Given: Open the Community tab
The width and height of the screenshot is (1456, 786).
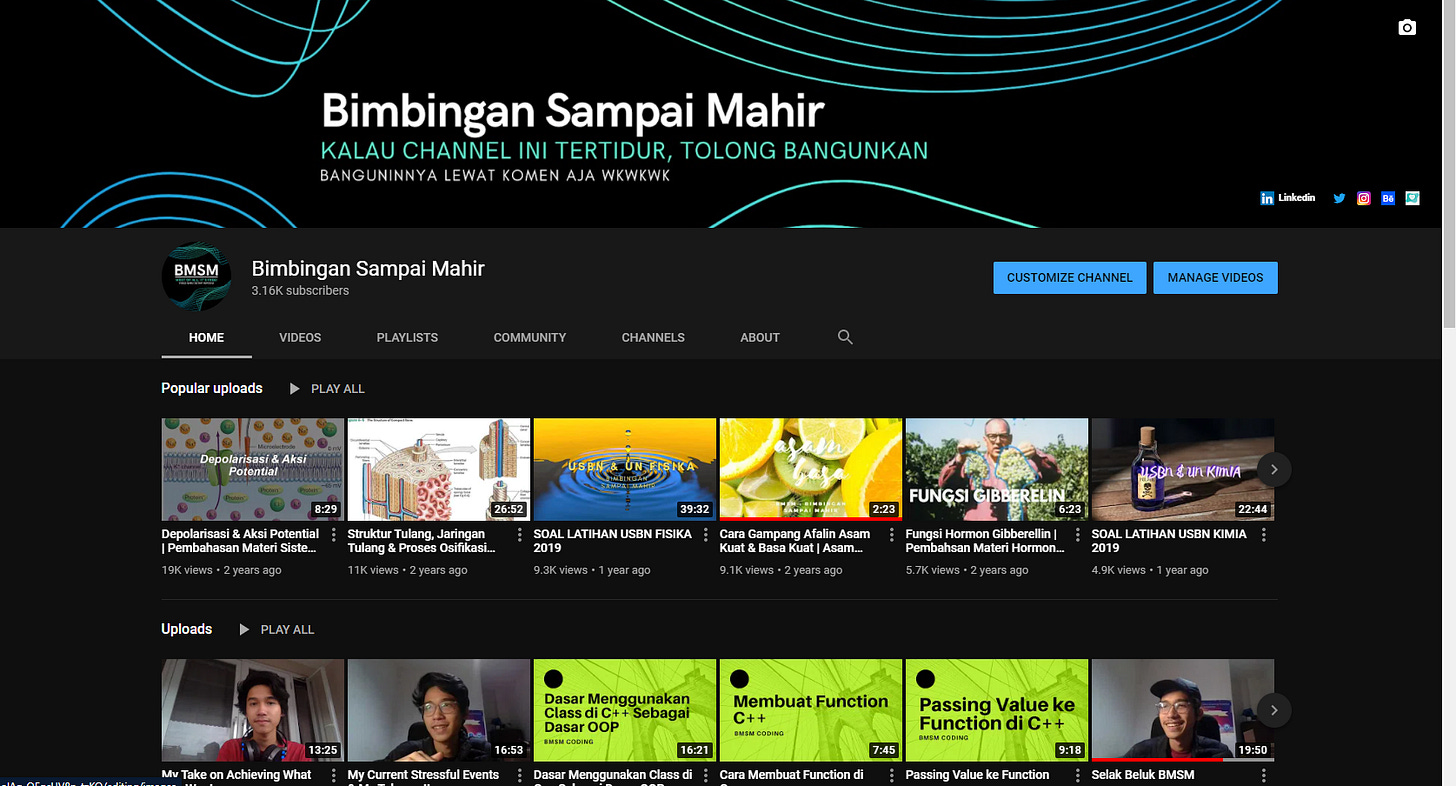Looking at the screenshot, I should [530, 337].
